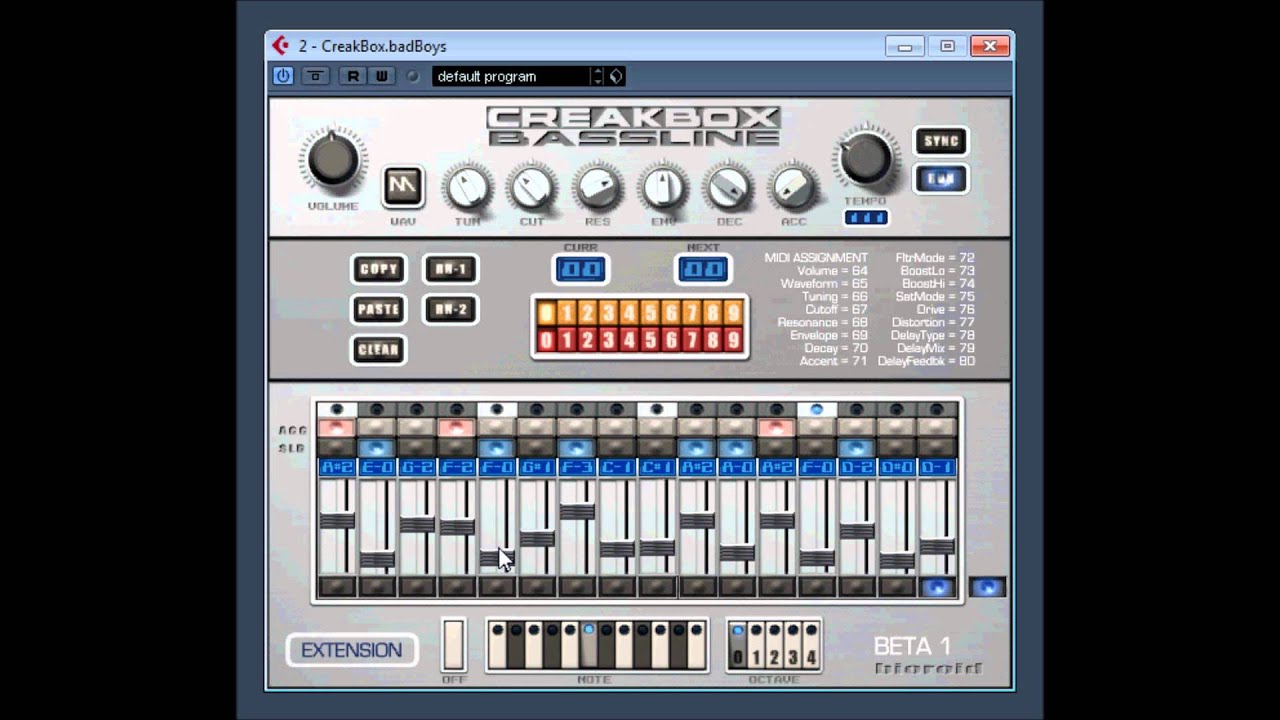The width and height of the screenshot is (1280, 720).
Task: Click the WAV waveform selector button
Action: click(404, 185)
